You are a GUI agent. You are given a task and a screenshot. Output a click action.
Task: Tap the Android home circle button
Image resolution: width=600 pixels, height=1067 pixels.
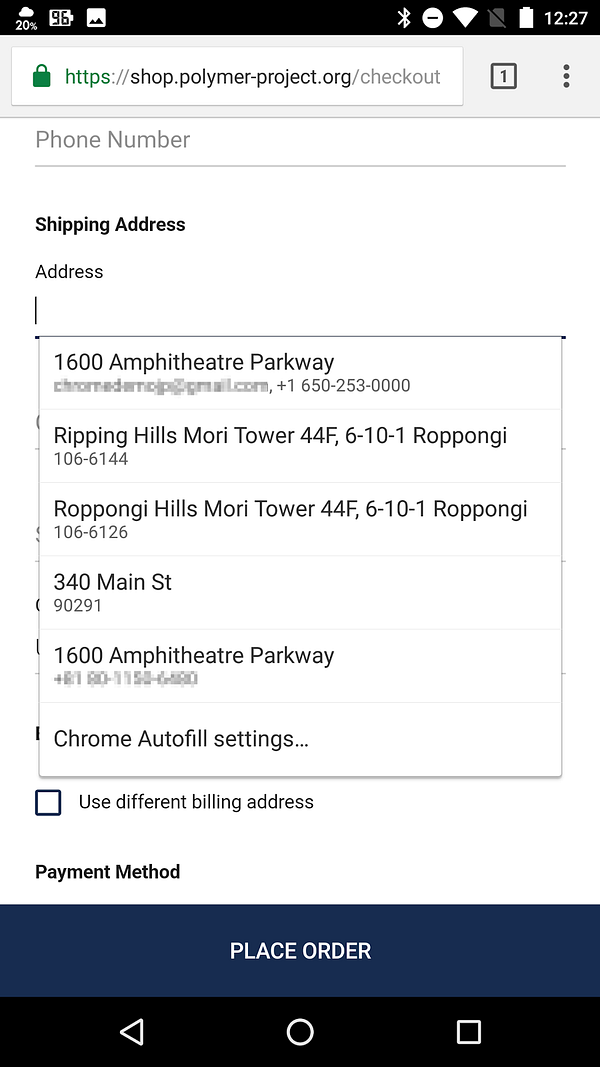pos(300,1032)
